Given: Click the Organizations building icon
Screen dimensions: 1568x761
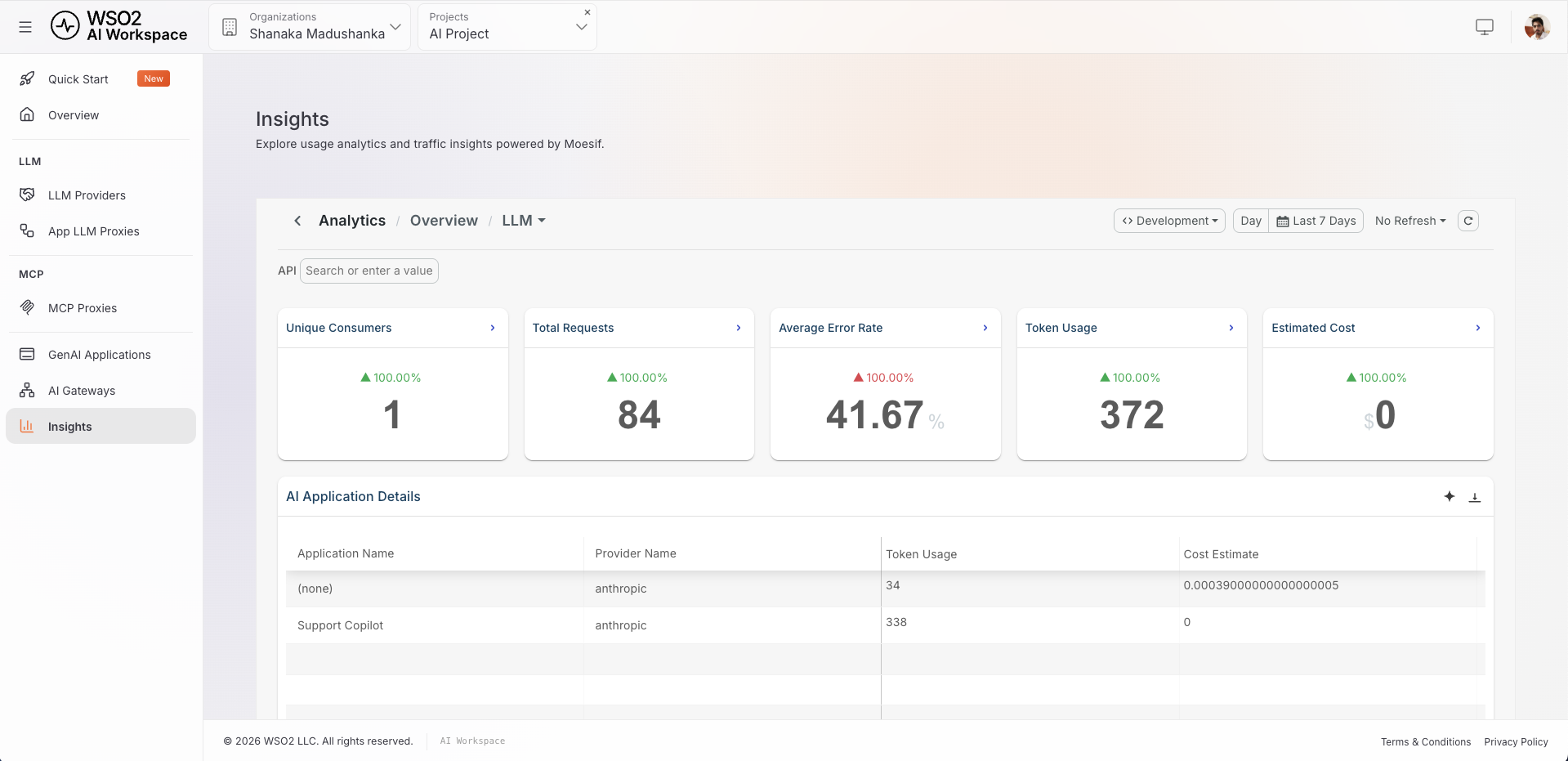Looking at the screenshot, I should pyautogui.click(x=230, y=27).
